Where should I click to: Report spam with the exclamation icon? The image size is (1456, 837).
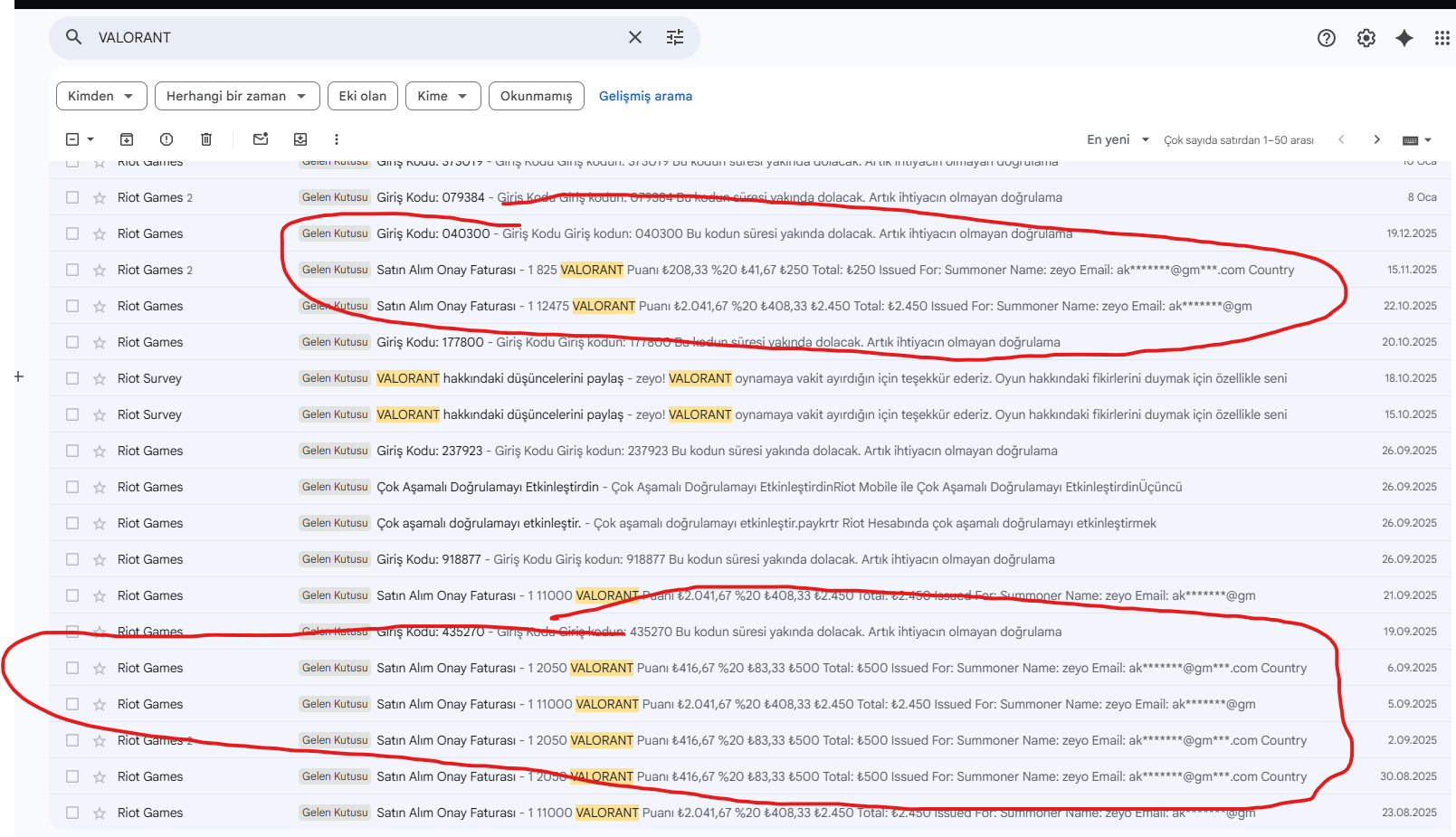(x=167, y=139)
